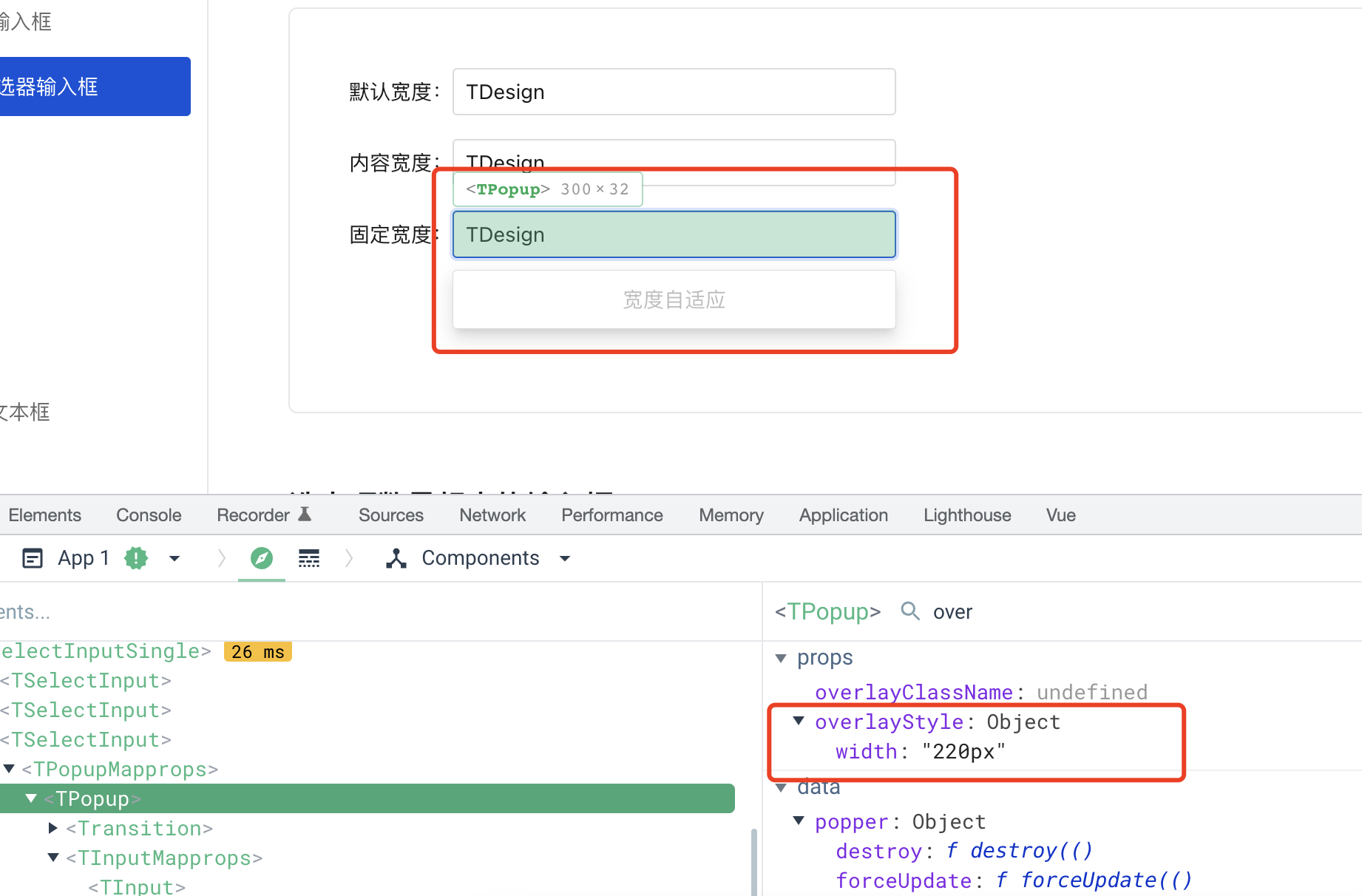
Task: Expand the Transition component node
Action: click(x=52, y=828)
